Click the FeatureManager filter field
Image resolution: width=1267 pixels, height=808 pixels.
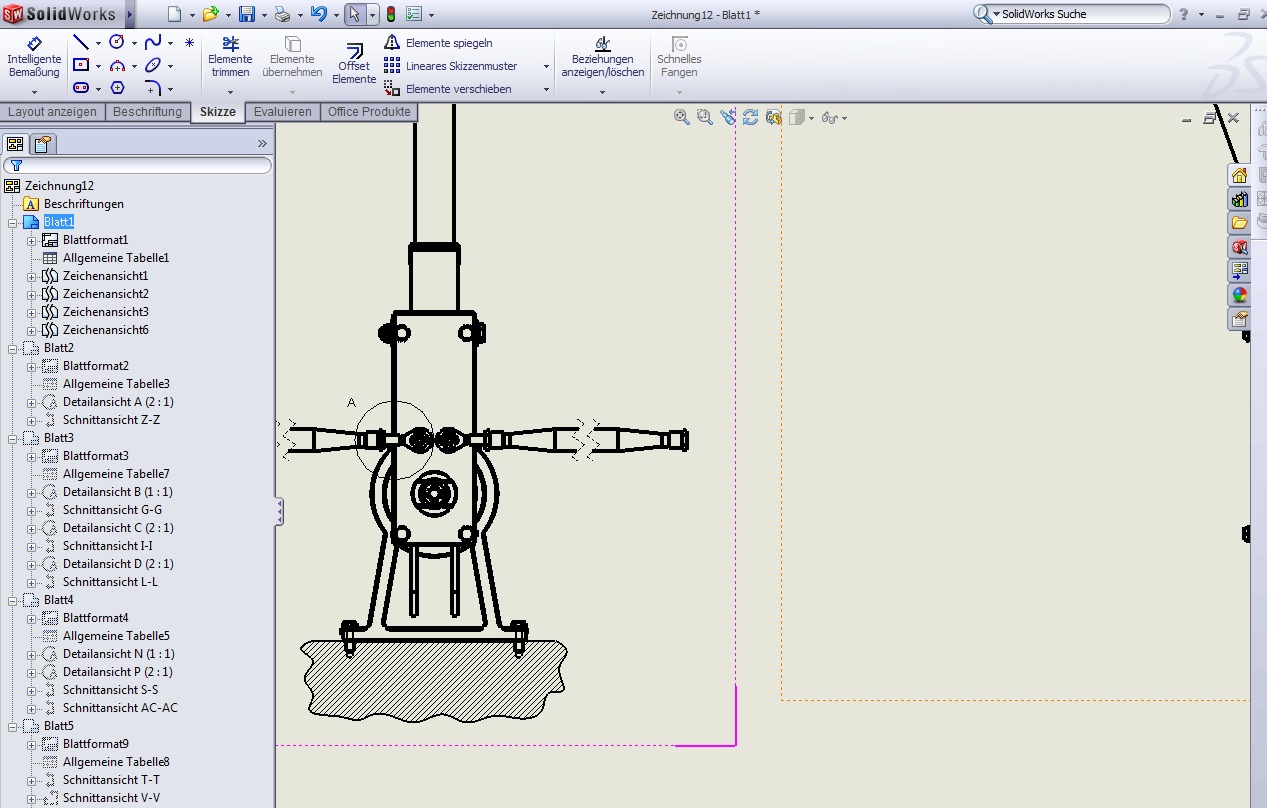click(138, 165)
